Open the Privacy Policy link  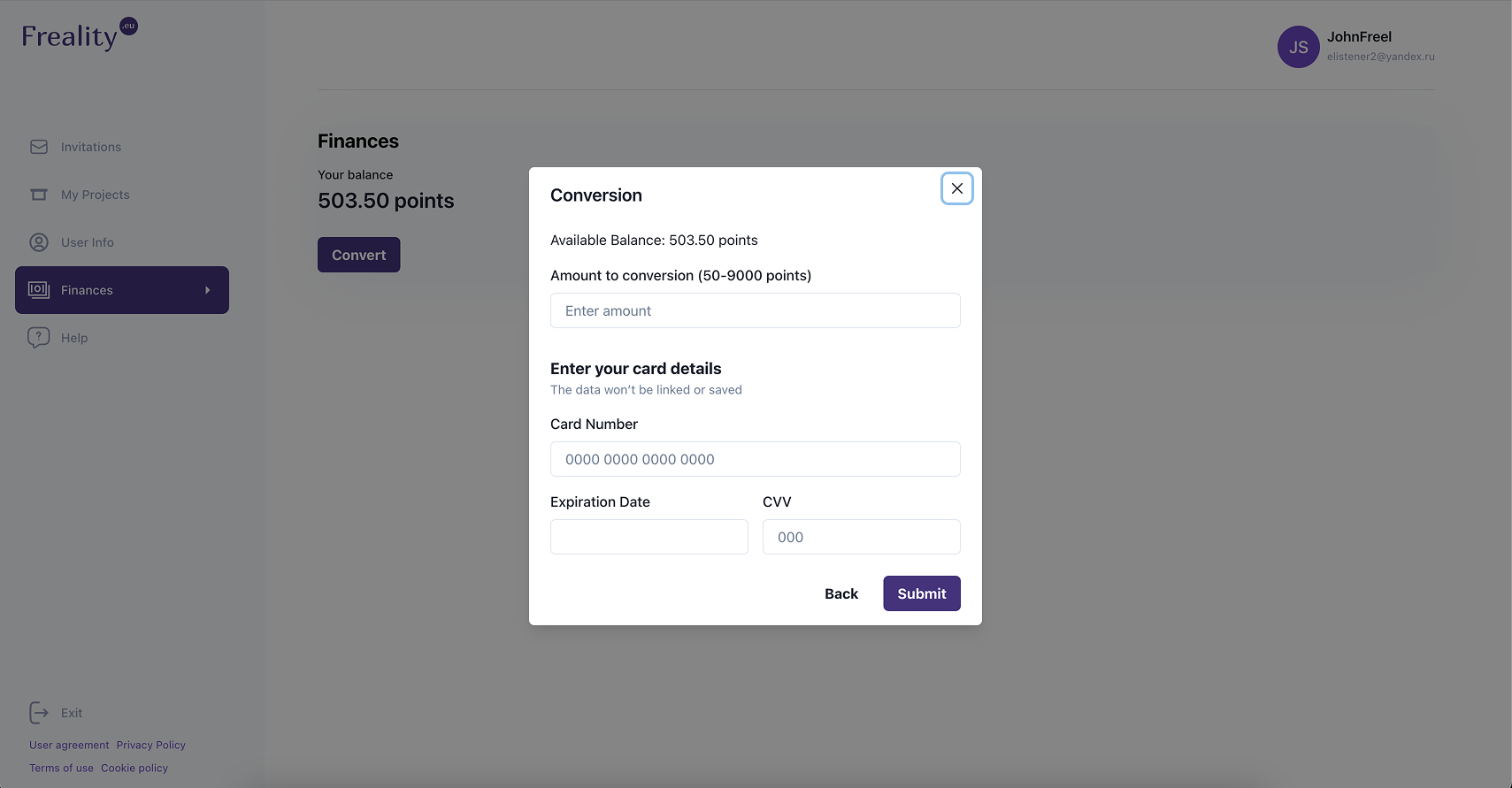151,745
